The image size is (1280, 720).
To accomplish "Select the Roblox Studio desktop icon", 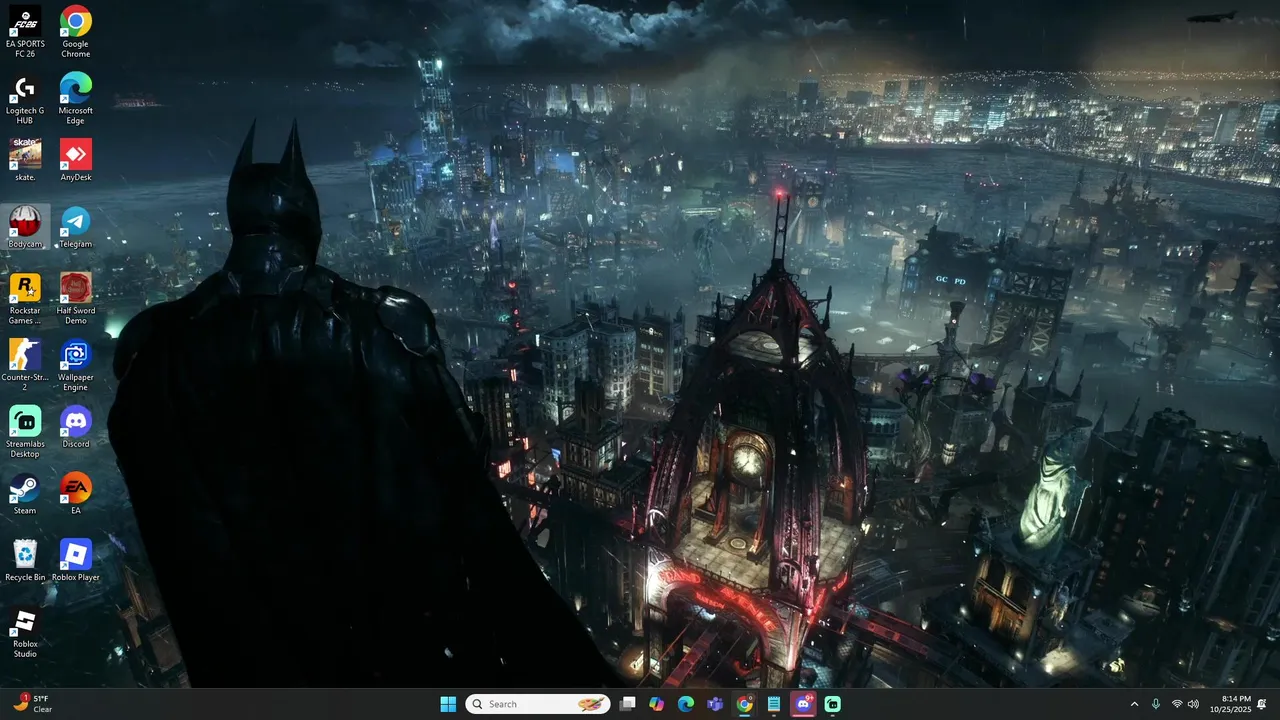I will click(x=25, y=633).
